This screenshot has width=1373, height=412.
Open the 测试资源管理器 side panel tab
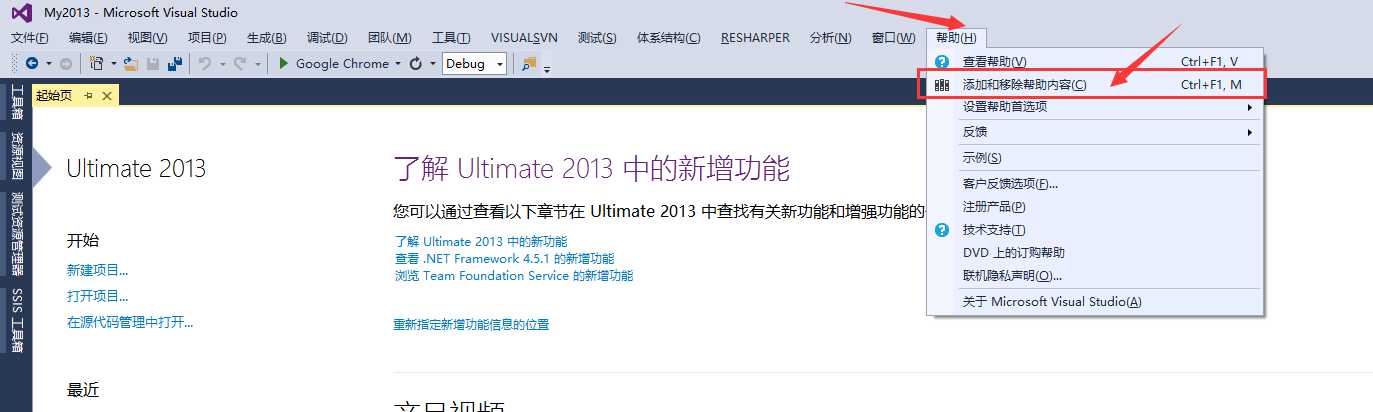click(17, 234)
